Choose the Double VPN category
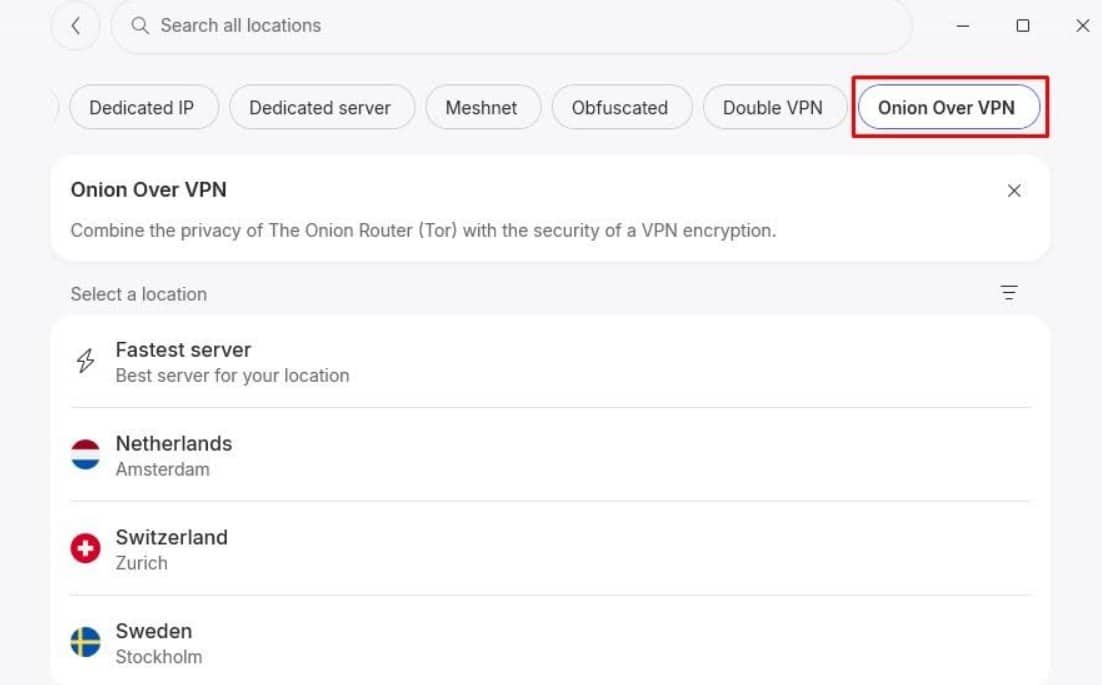 (774, 107)
